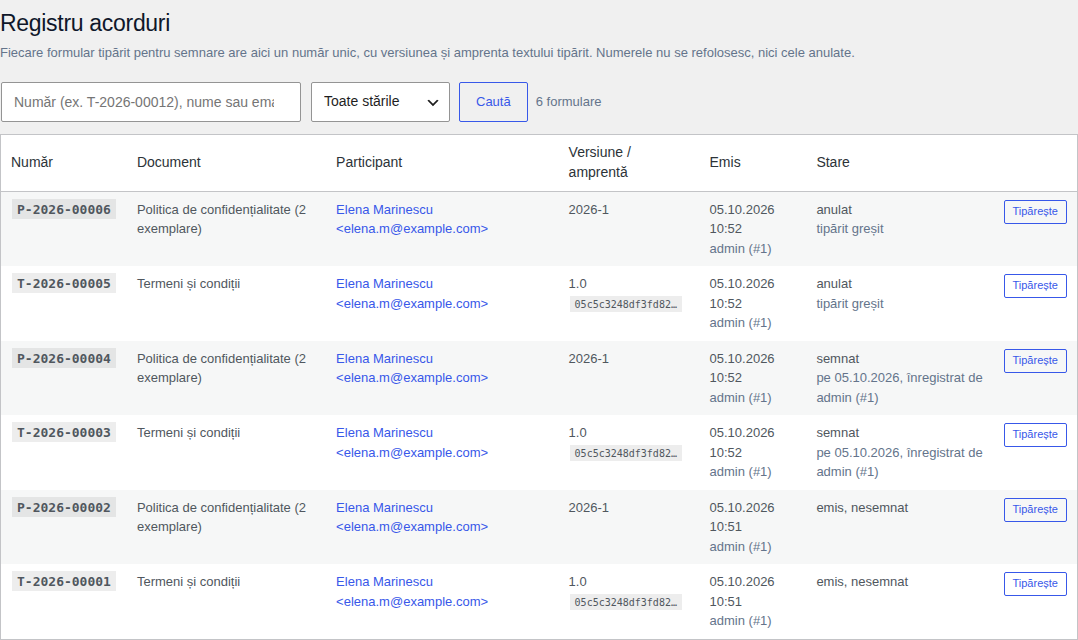The width and height of the screenshot is (1078, 640).
Task: Click the hash fingerprint in row T-2026-00003
Action: pos(626,454)
